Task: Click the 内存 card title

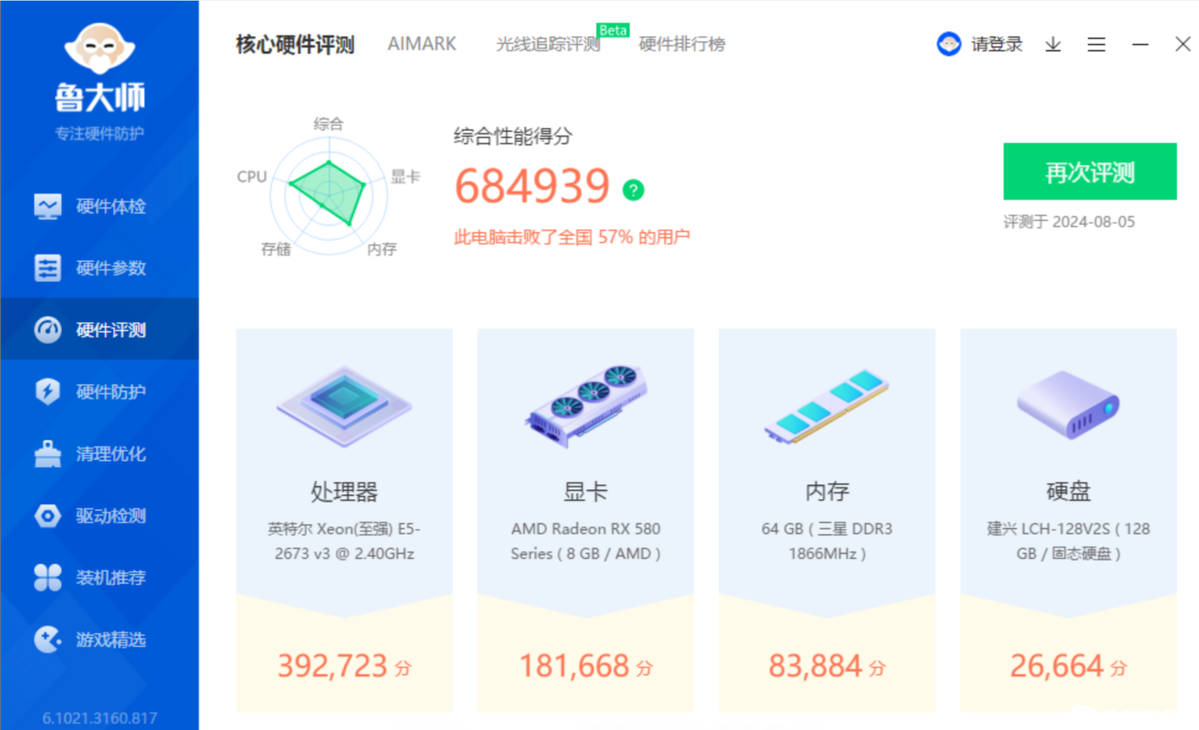Action: coord(827,492)
